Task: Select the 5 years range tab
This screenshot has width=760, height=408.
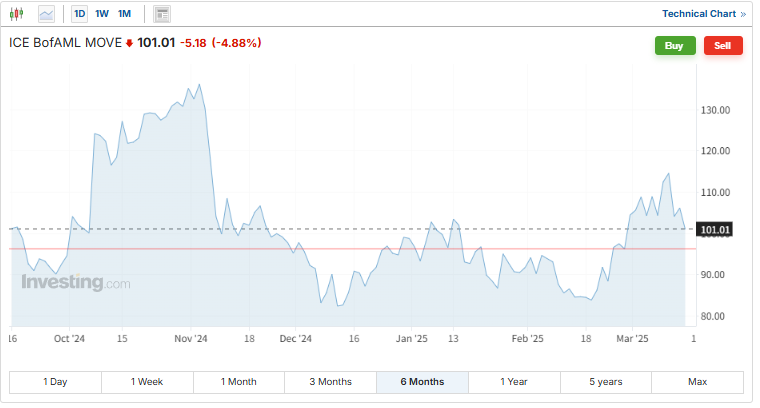Action: [605, 382]
